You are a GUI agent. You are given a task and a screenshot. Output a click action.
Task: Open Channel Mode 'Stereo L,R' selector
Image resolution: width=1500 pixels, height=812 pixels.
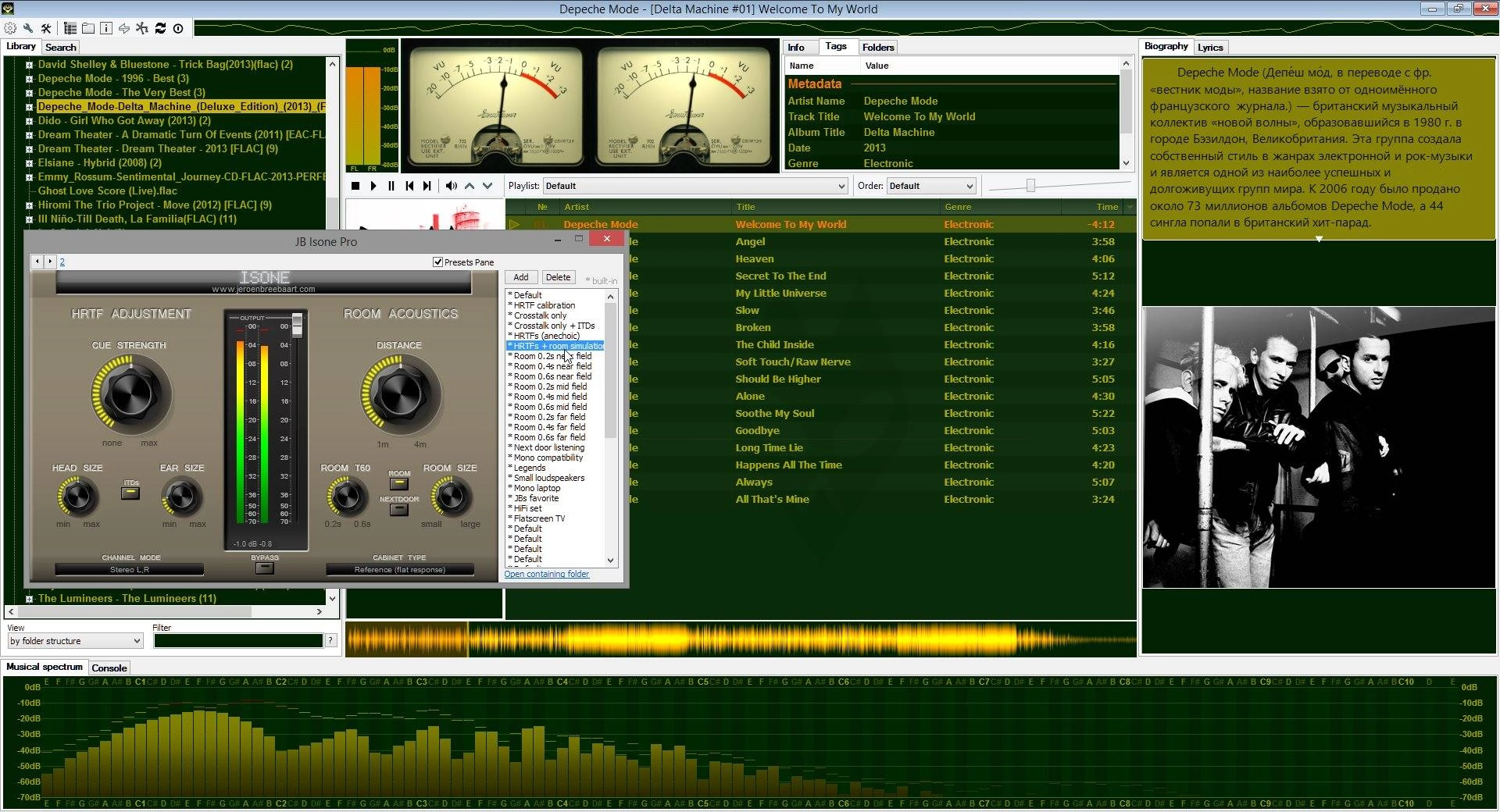[130, 569]
